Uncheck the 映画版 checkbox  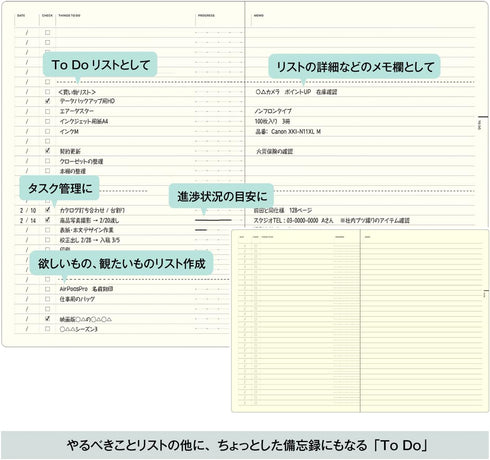[x=47, y=319]
